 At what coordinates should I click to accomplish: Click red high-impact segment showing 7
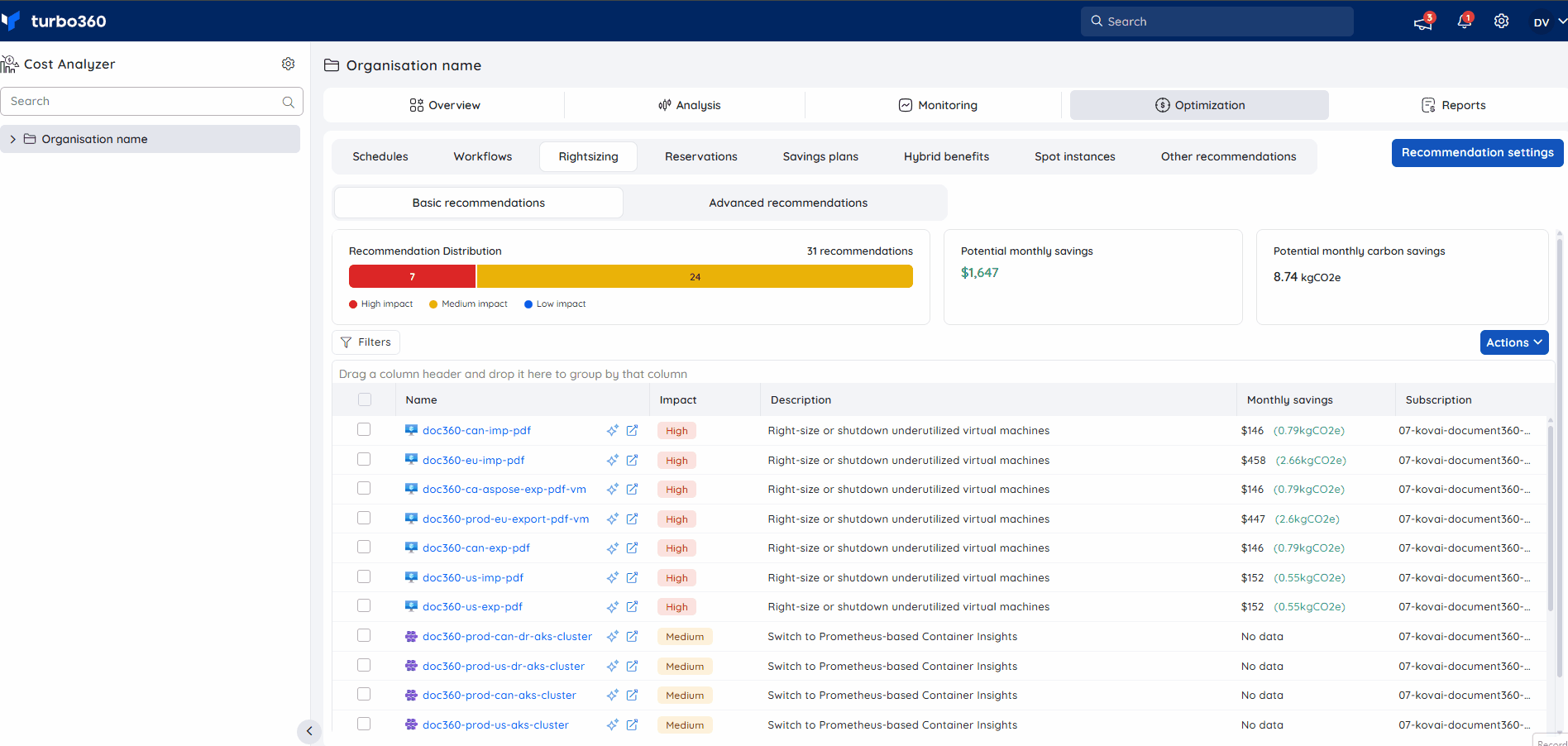click(413, 277)
